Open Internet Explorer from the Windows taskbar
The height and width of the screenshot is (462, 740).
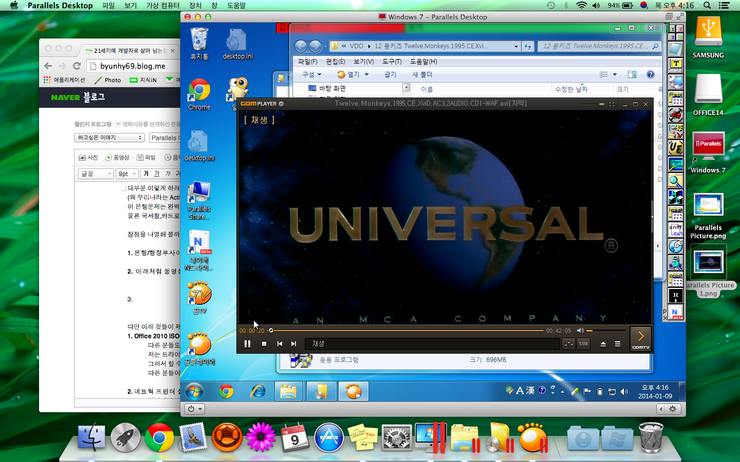point(258,391)
